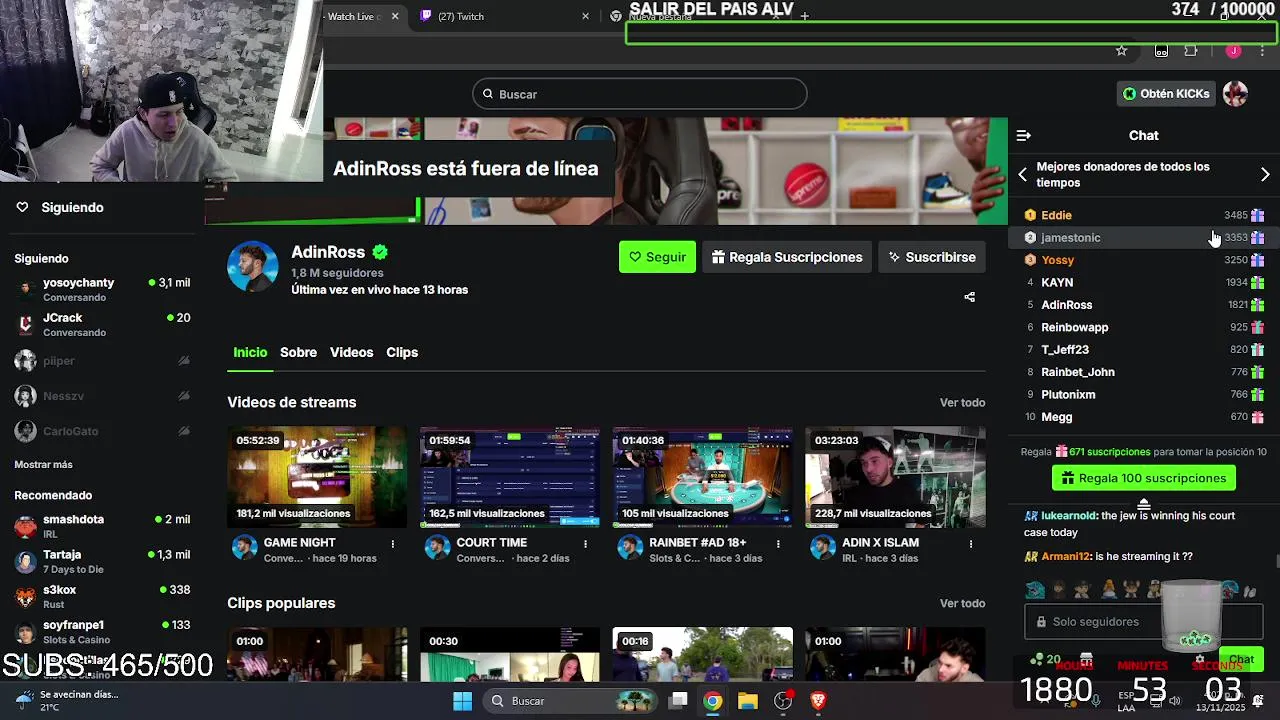Click Ver todo for Videos de streams
1280x720 pixels.
click(962, 402)
